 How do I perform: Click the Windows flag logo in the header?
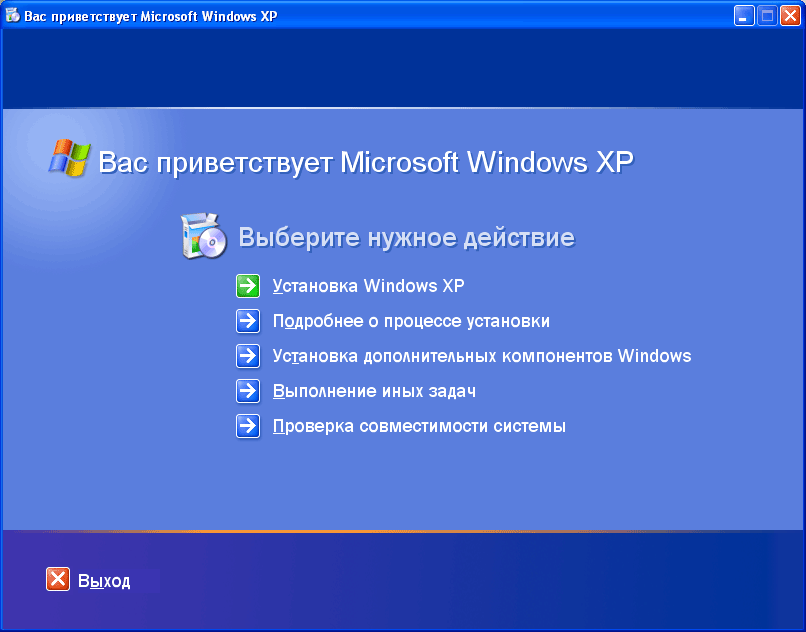[69, 158]
